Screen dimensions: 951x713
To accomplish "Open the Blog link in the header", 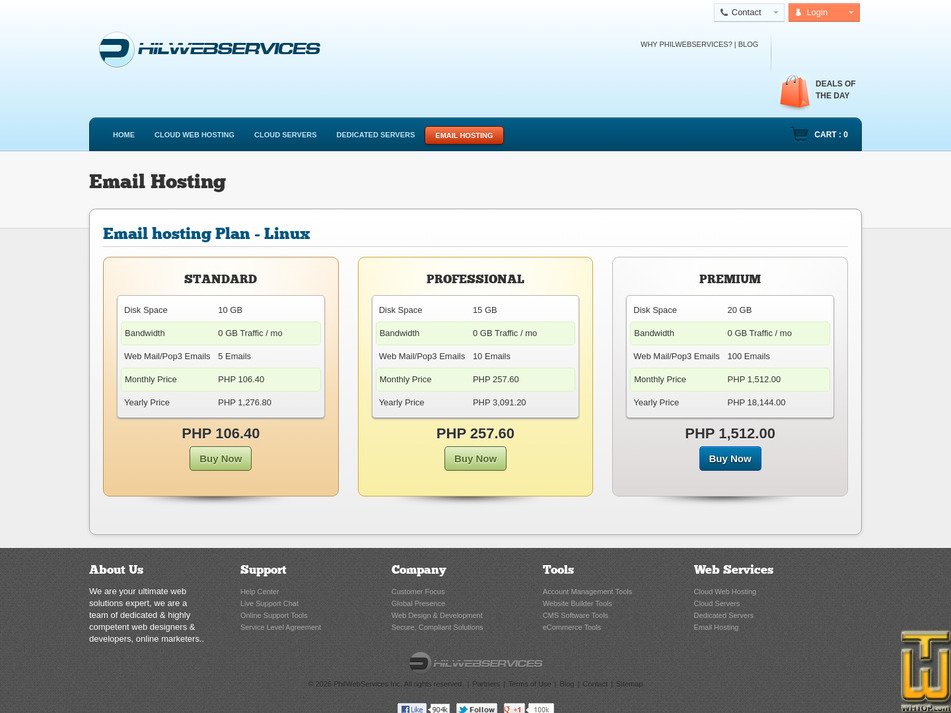I will click(748, 44).
